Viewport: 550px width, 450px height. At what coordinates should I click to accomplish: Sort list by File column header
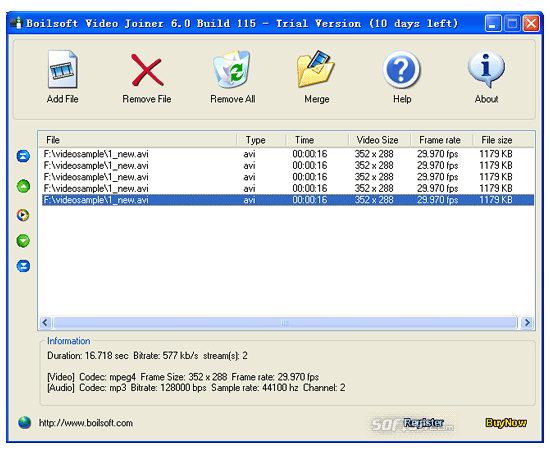pyautogui.click(x=138, y=140)
